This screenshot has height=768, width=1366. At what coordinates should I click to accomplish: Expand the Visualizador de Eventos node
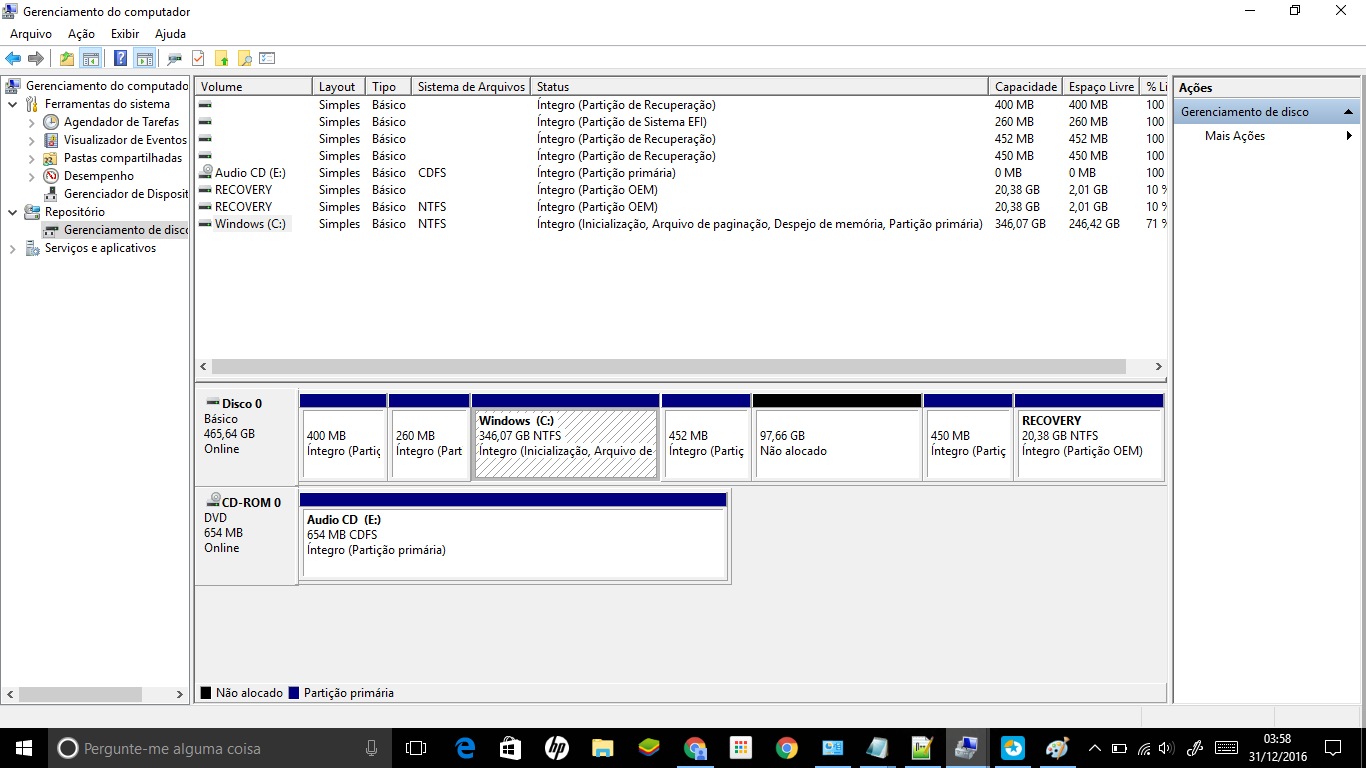[x=31, y=140]
